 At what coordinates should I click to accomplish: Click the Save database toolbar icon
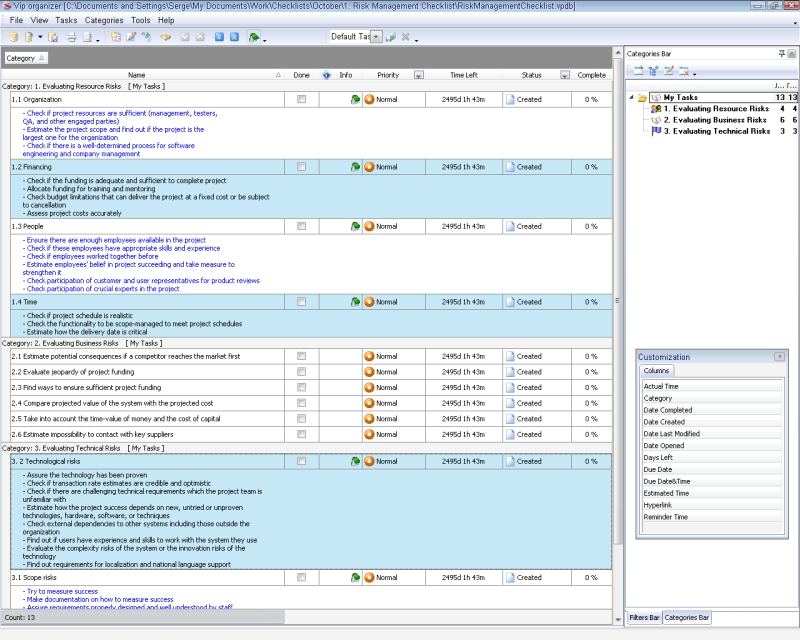52,38
